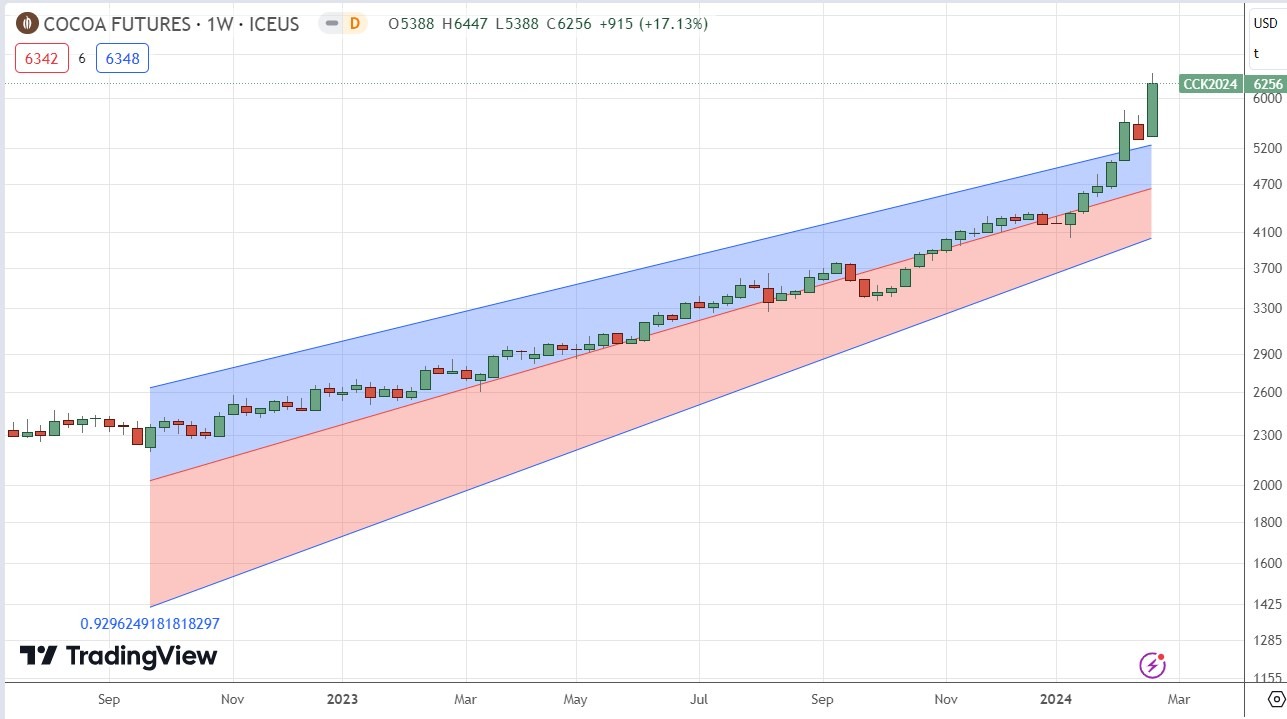The height and width of the screenshot is (719, 1287).
Task: Click the 2000 level on price scale
Action: click(1266, 485)
